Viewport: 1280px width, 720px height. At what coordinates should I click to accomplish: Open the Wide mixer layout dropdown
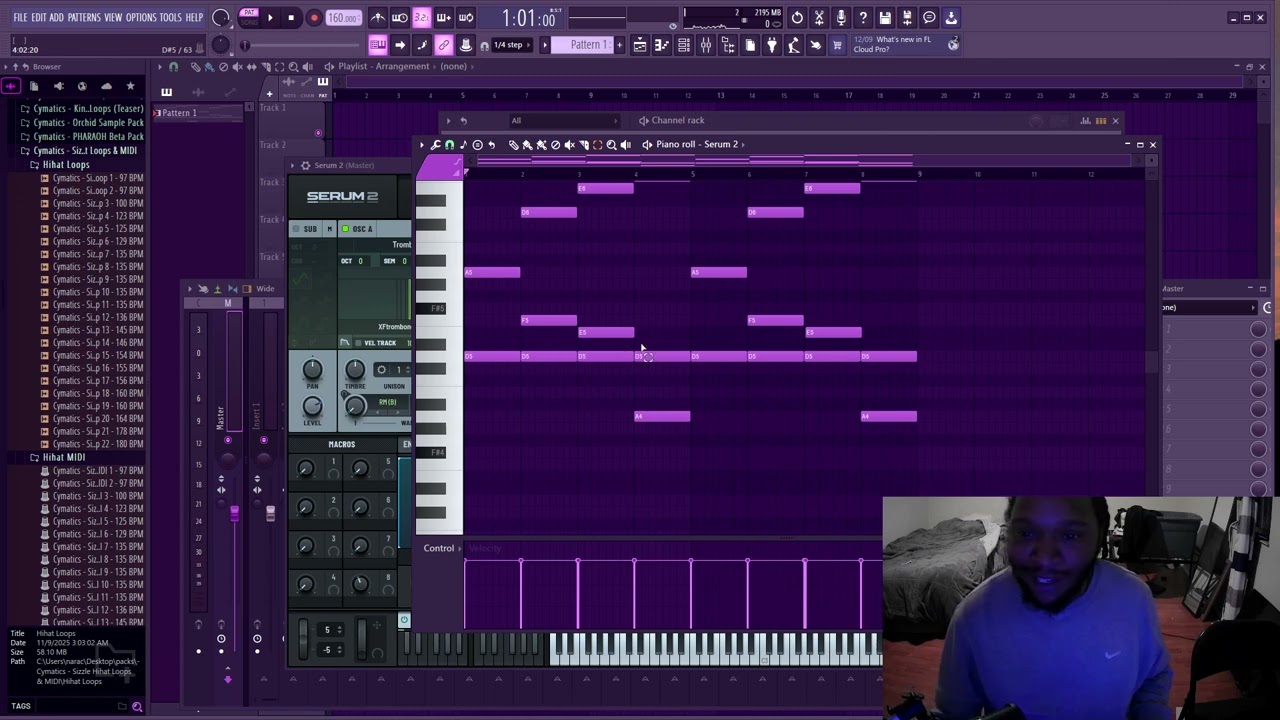point(265,289)
